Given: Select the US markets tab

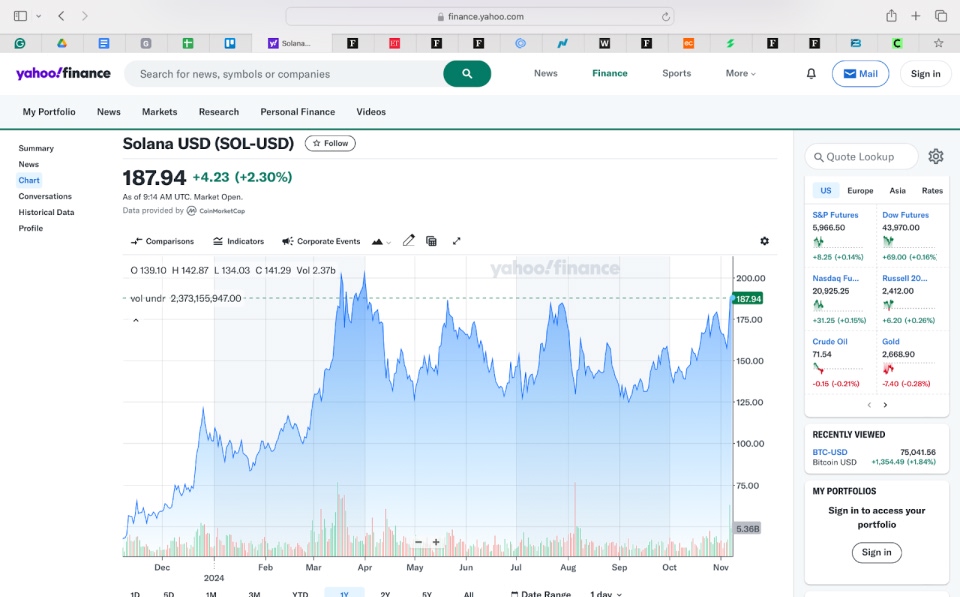Looking at the screenshot, I should pyautogui.click(x=825, y=190).
